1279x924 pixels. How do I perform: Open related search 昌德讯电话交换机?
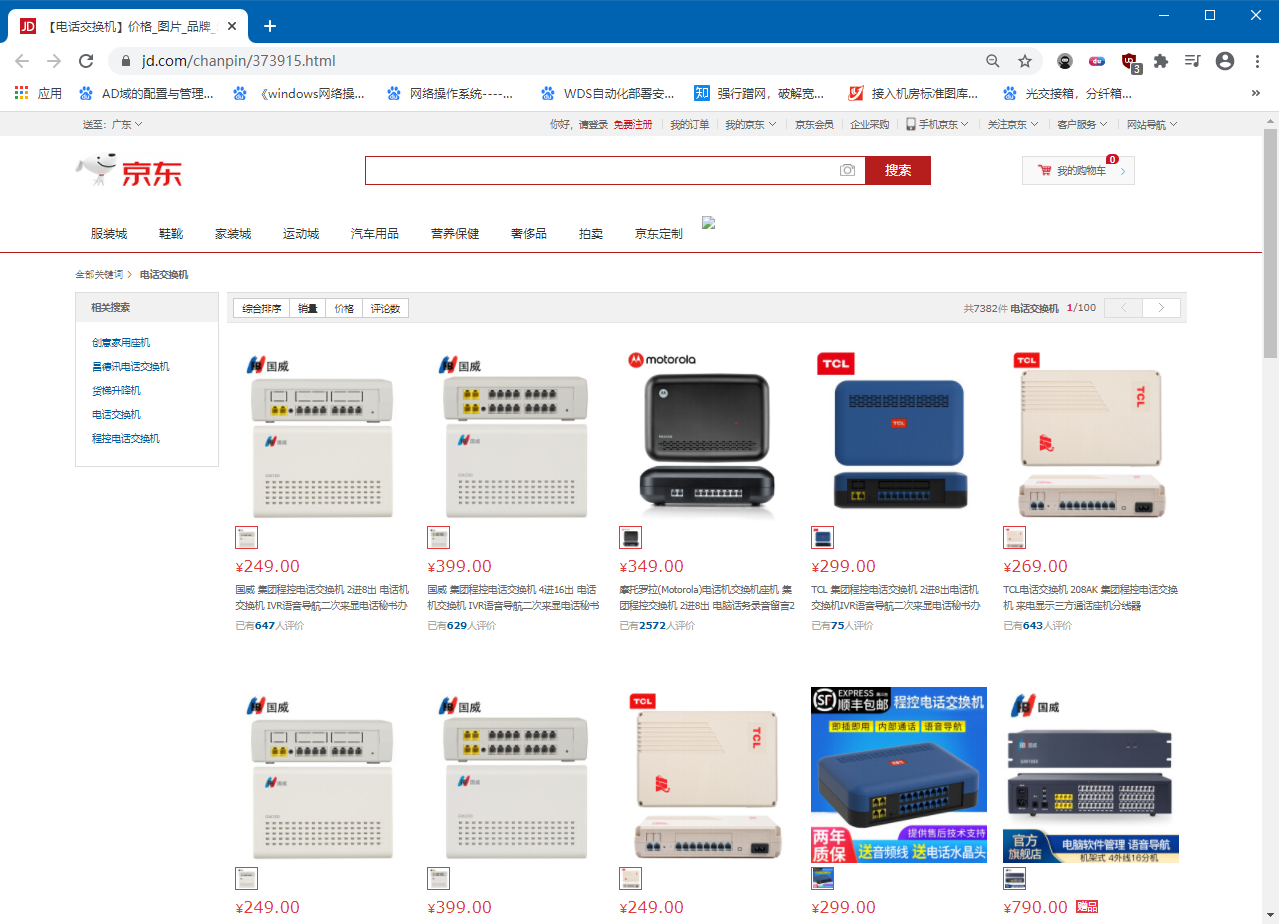pyautogui.click(x=131, y=366)
